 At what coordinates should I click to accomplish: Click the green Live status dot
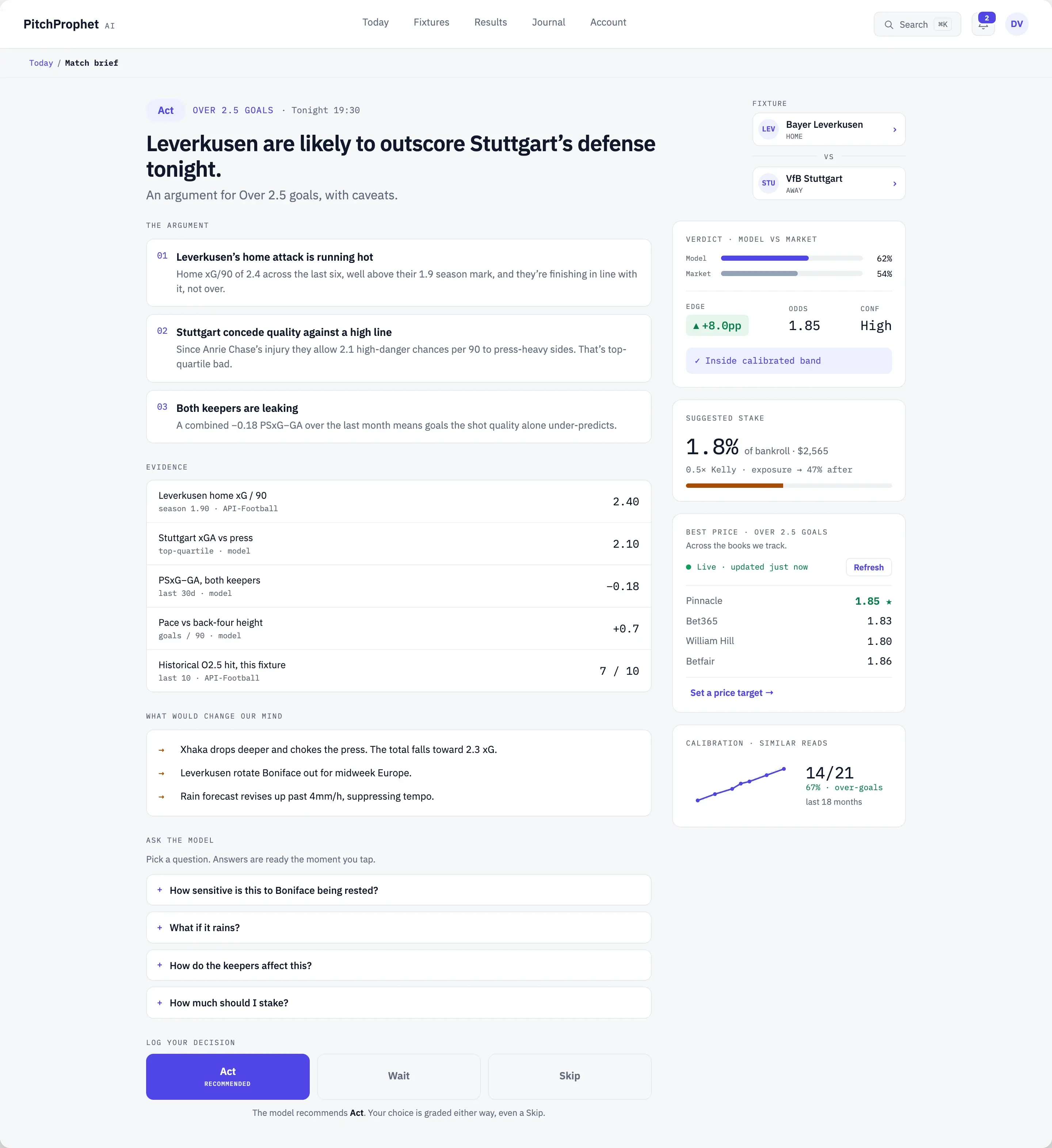689,567
